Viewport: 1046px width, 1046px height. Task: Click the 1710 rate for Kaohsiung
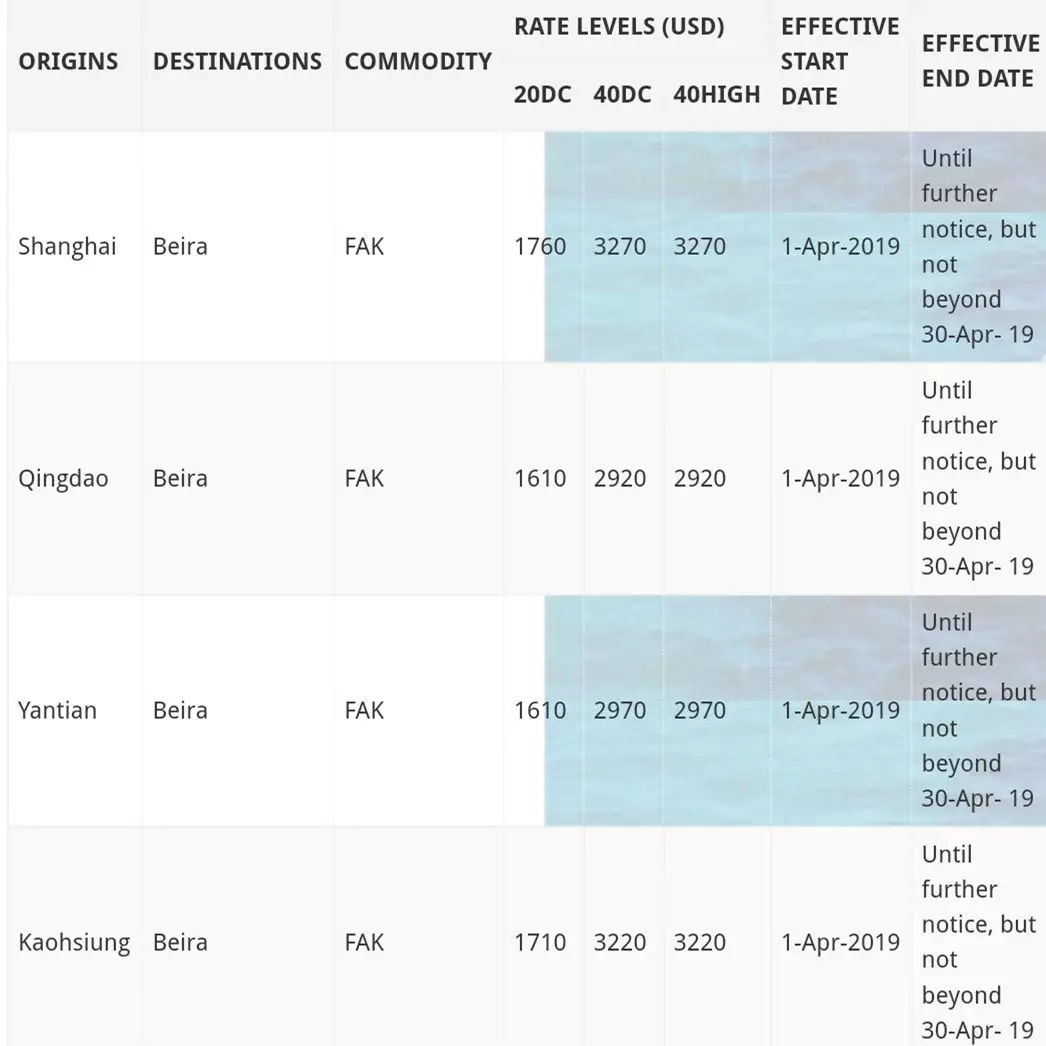540,943
